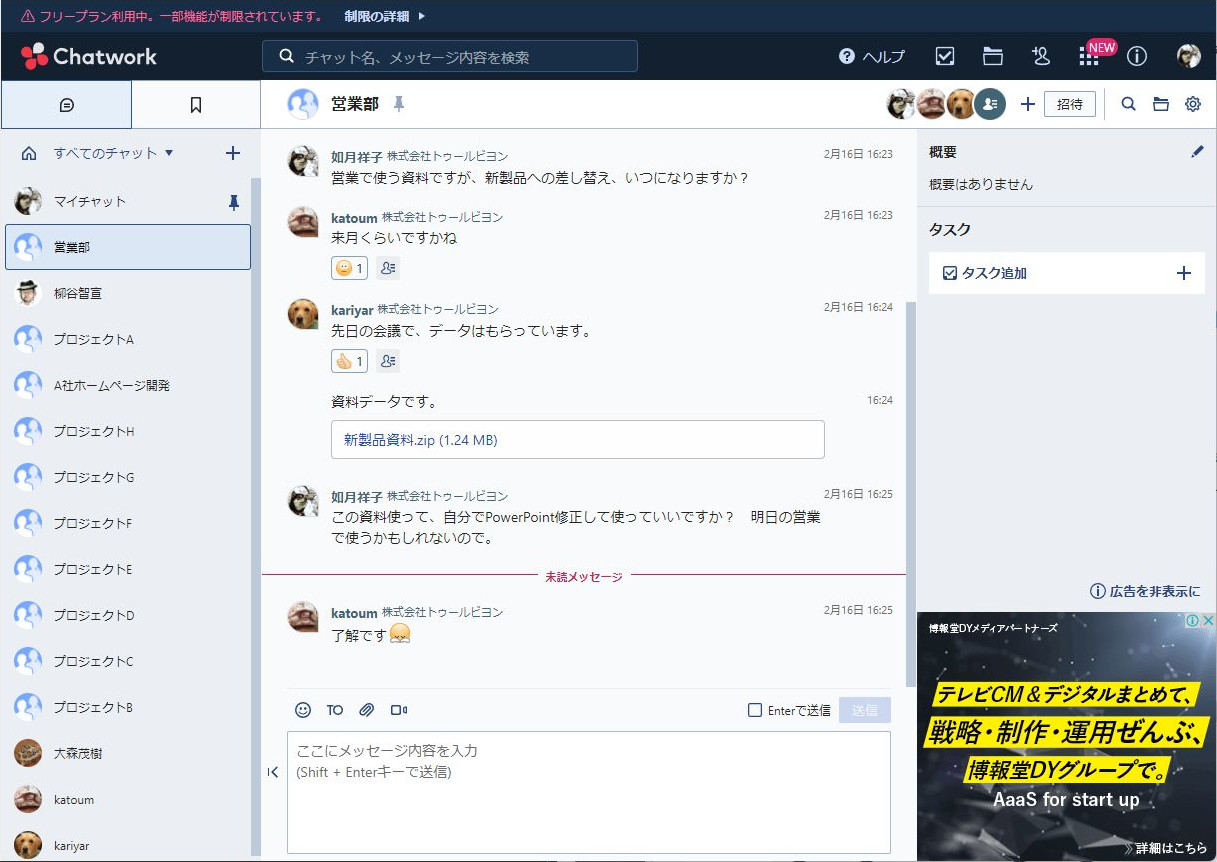
Task: Collapse the side panel with arrow beside input
Action: coord(273,772)
